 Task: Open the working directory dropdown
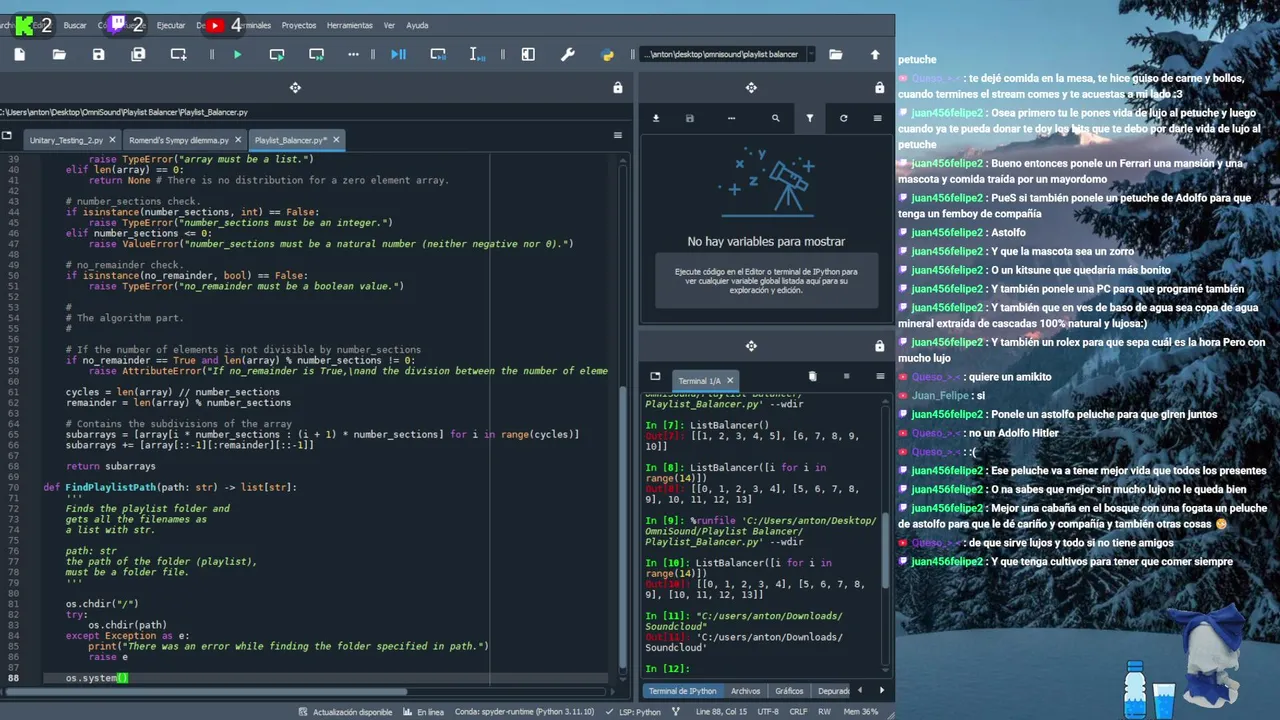[x=810, y=54]
